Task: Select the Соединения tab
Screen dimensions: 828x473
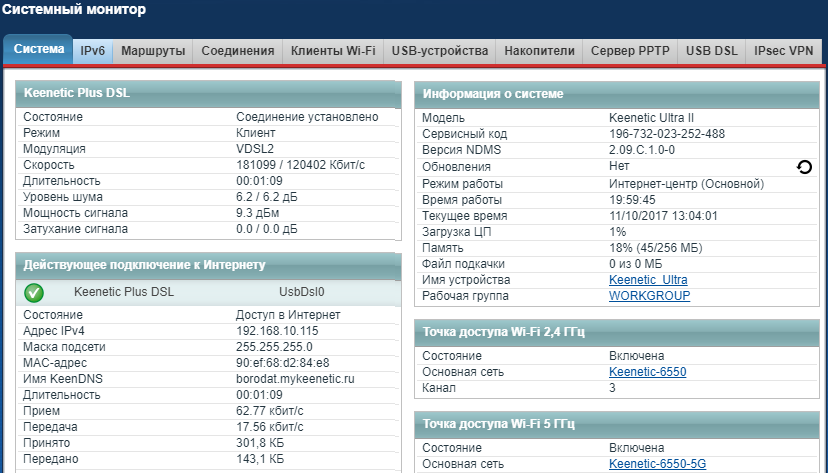Action: (237, 50)
